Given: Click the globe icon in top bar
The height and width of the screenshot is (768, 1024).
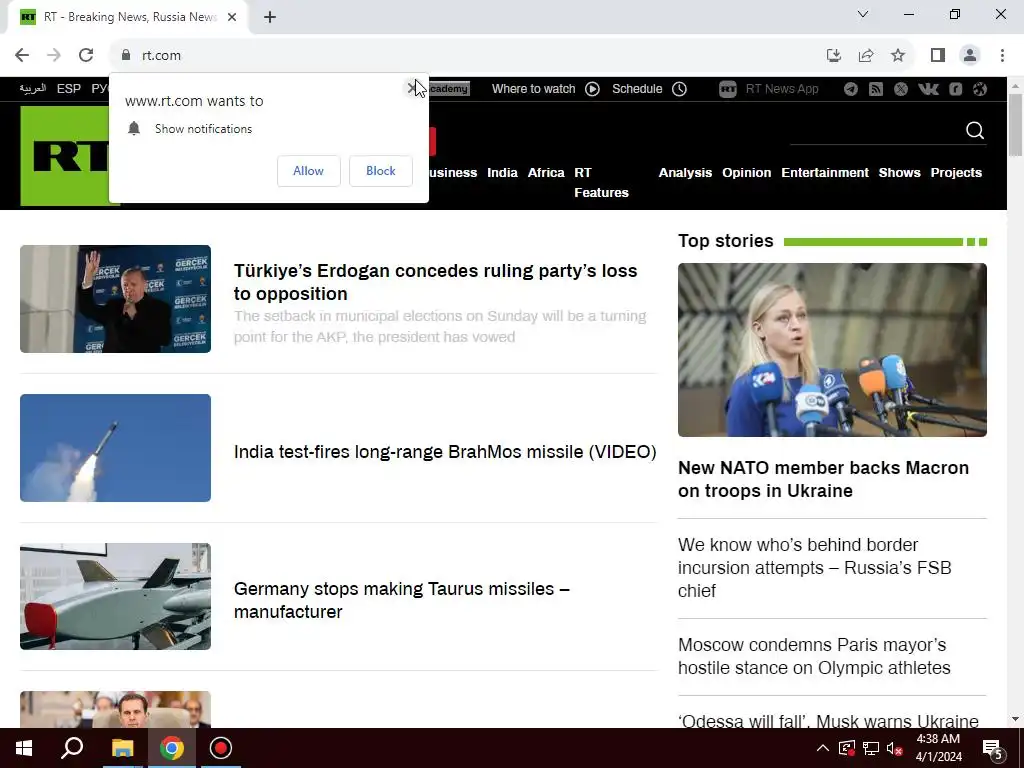Looking at the screenshot, I should pos(980,89).
